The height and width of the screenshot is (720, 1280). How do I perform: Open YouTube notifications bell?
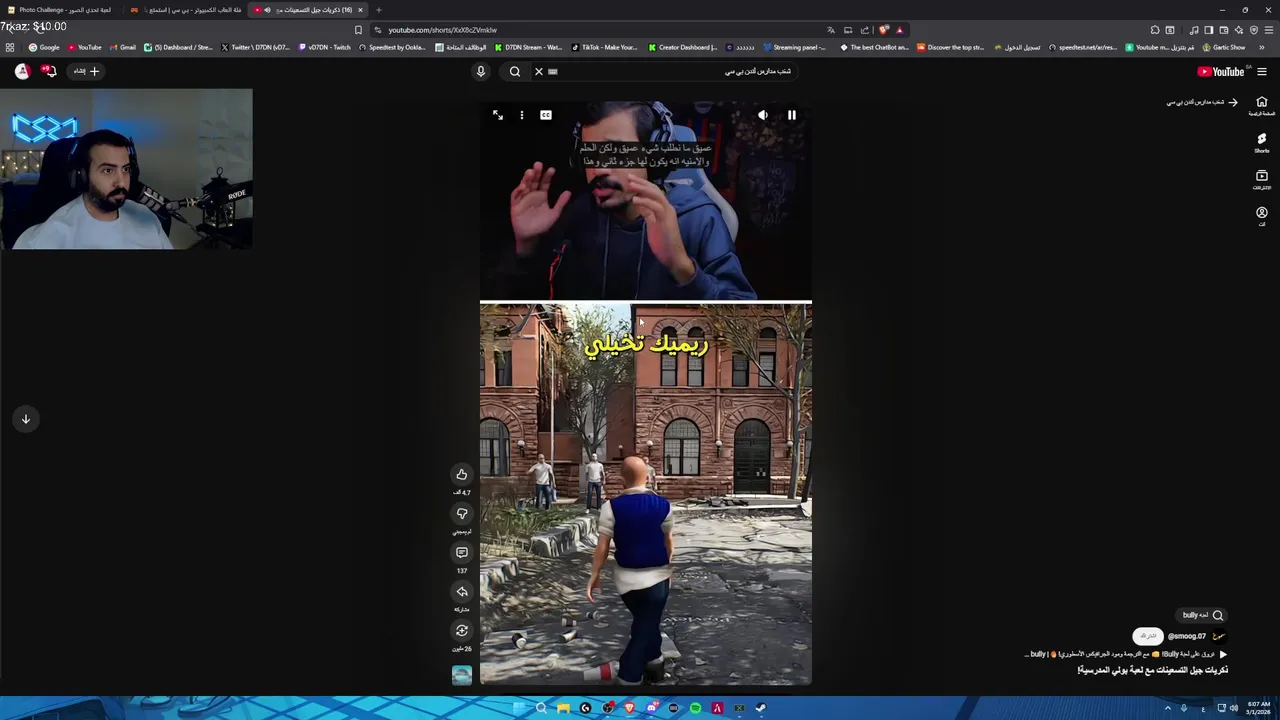coord(49,71)
